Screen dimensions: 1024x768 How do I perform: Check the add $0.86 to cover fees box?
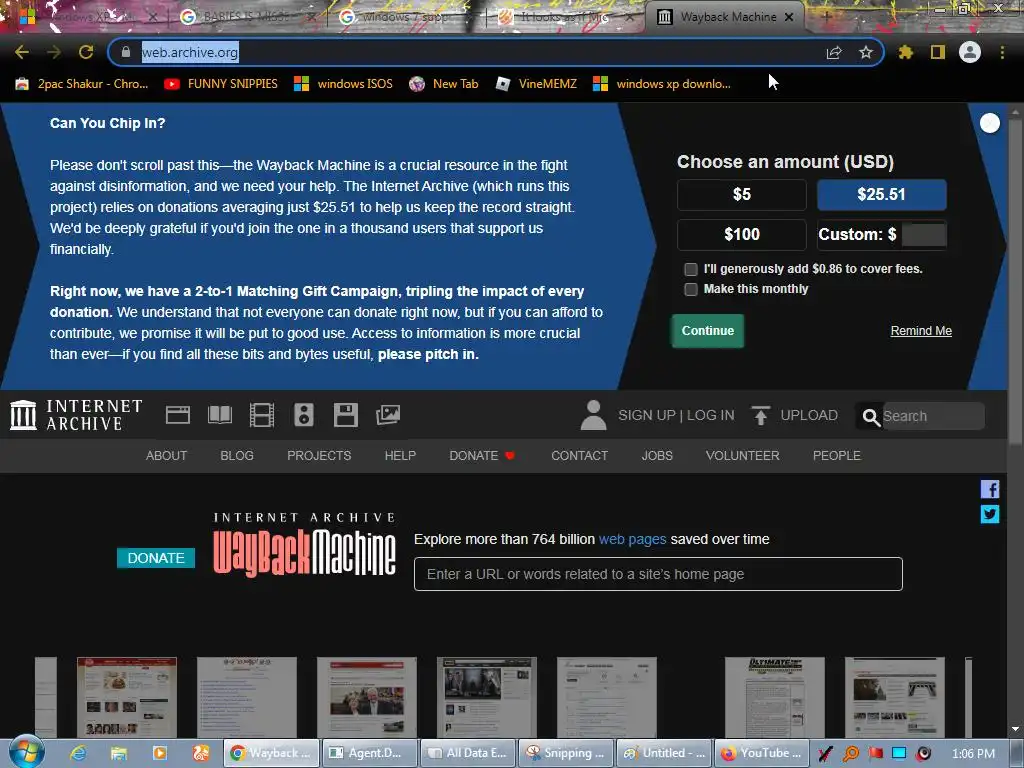tap(690, 269)
